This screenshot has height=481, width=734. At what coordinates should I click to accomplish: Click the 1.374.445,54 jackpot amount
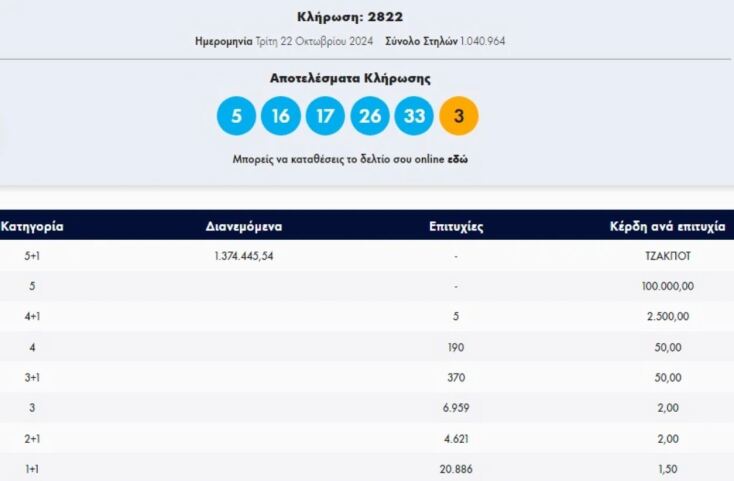(x=243, y=256)
